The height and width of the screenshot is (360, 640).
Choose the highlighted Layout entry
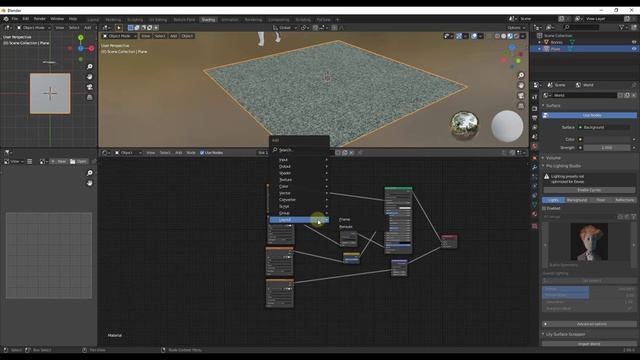click(299, 220)
